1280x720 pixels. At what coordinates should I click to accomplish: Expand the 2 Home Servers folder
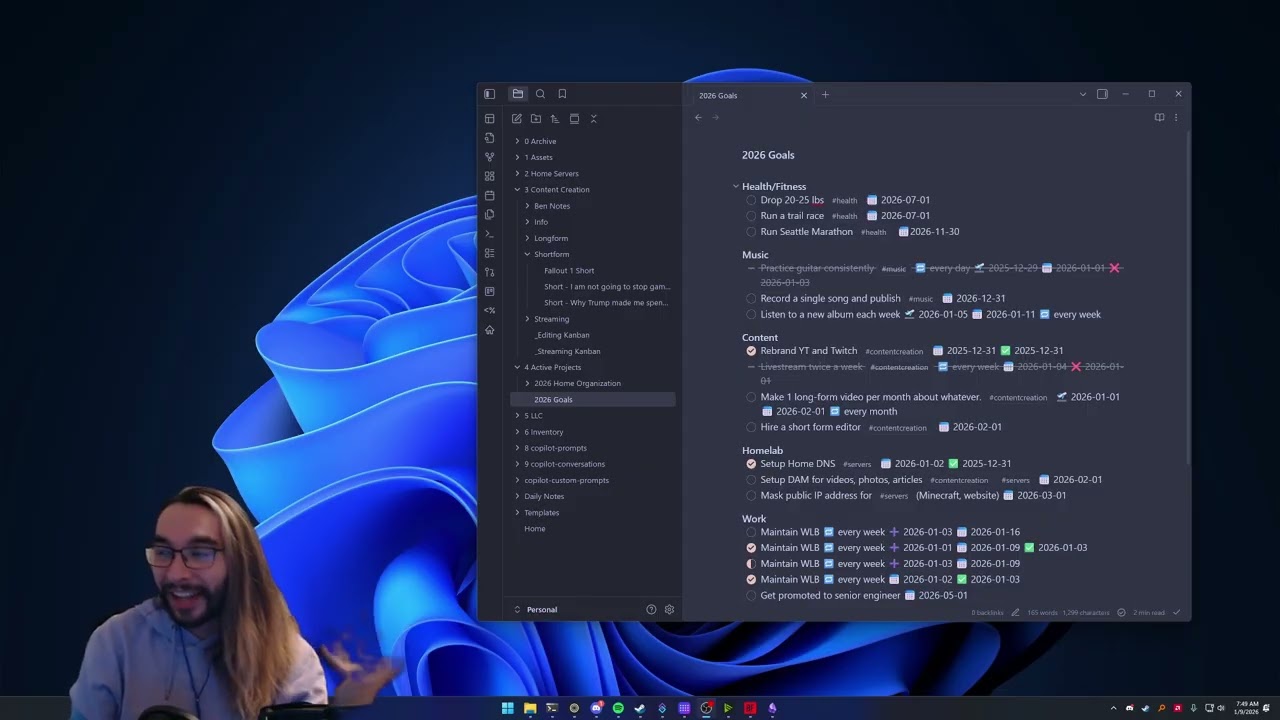[517, 174]
